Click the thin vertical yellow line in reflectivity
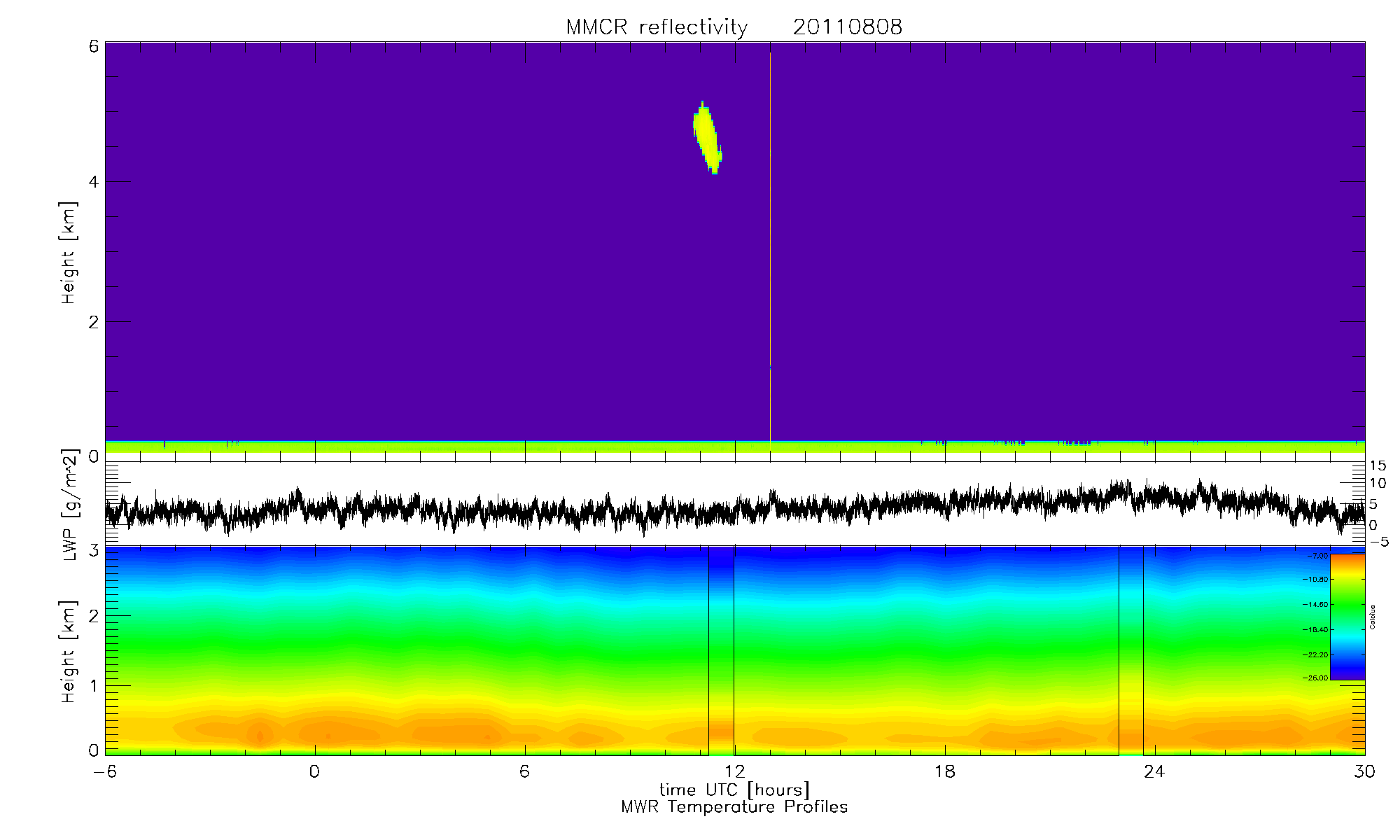The image size is (1400, 840). (770, 245)
